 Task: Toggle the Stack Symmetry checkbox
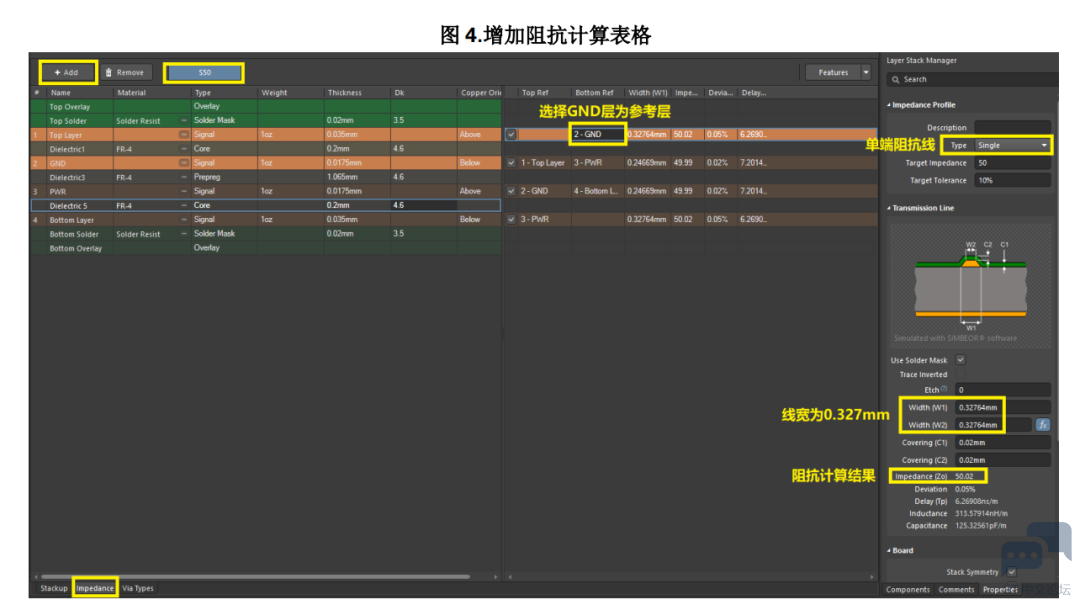(1012, 572)
